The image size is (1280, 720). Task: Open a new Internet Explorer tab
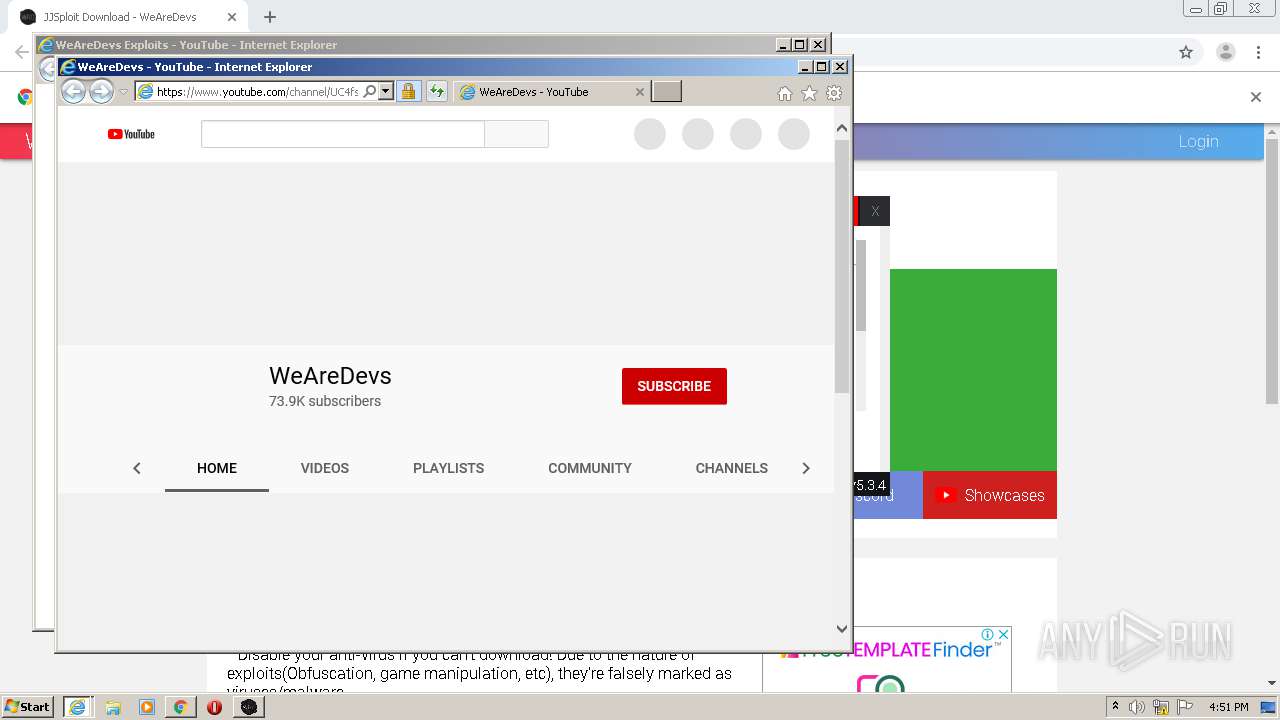click(x=666, y=91)
